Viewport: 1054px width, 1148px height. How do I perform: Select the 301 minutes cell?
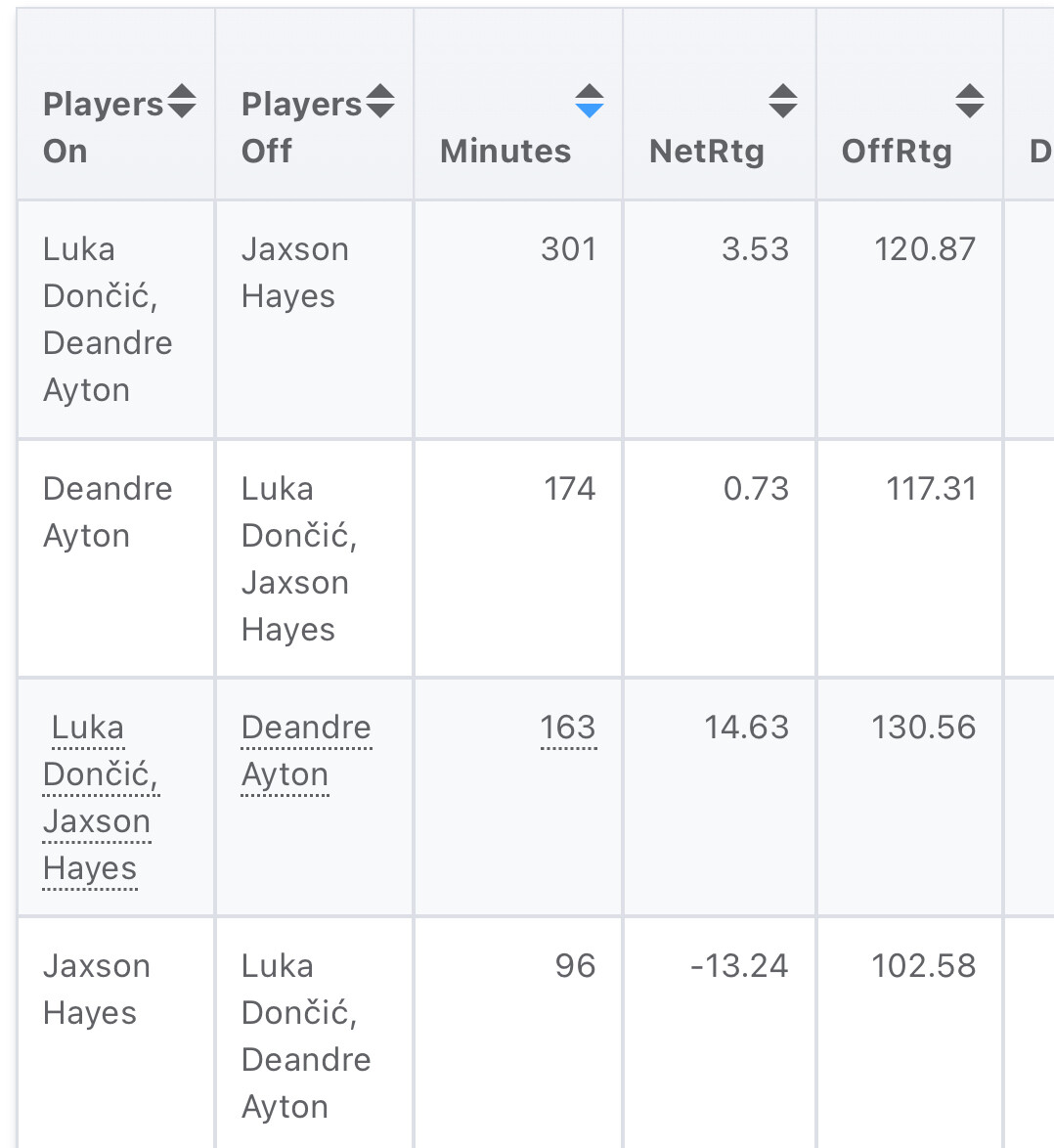point(567,249)
